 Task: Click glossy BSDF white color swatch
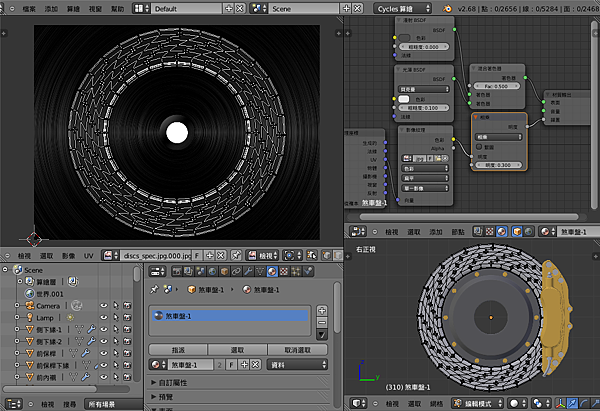click(x=404, y=99)
